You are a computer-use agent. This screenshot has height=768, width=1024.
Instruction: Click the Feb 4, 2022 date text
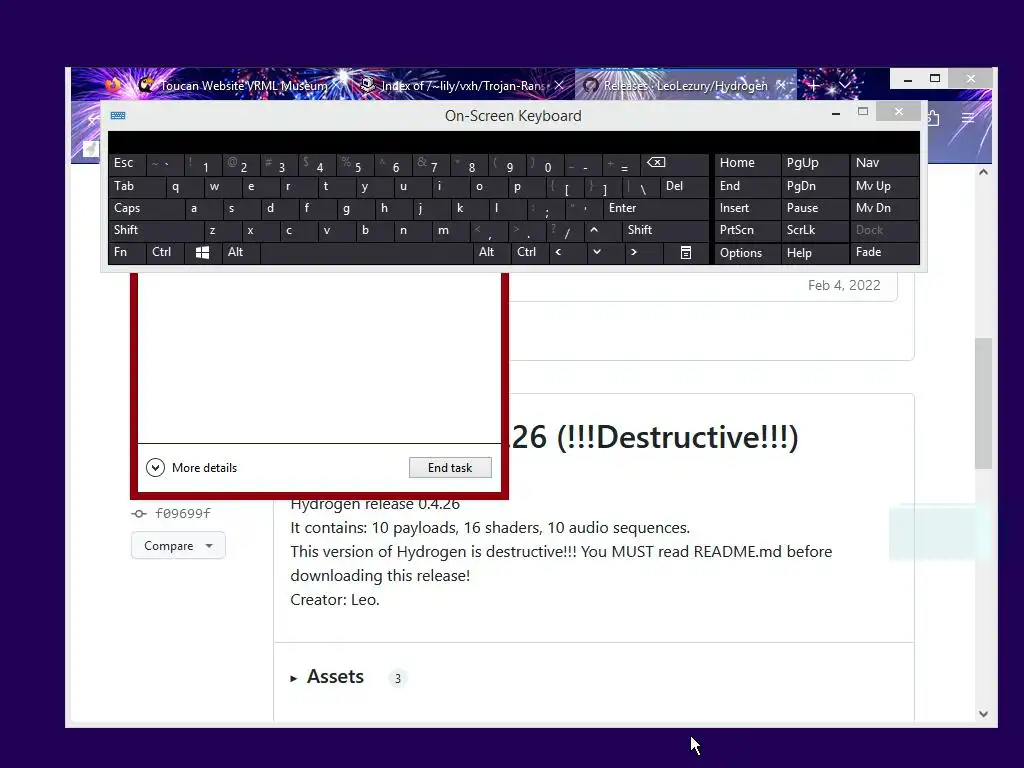844,285
